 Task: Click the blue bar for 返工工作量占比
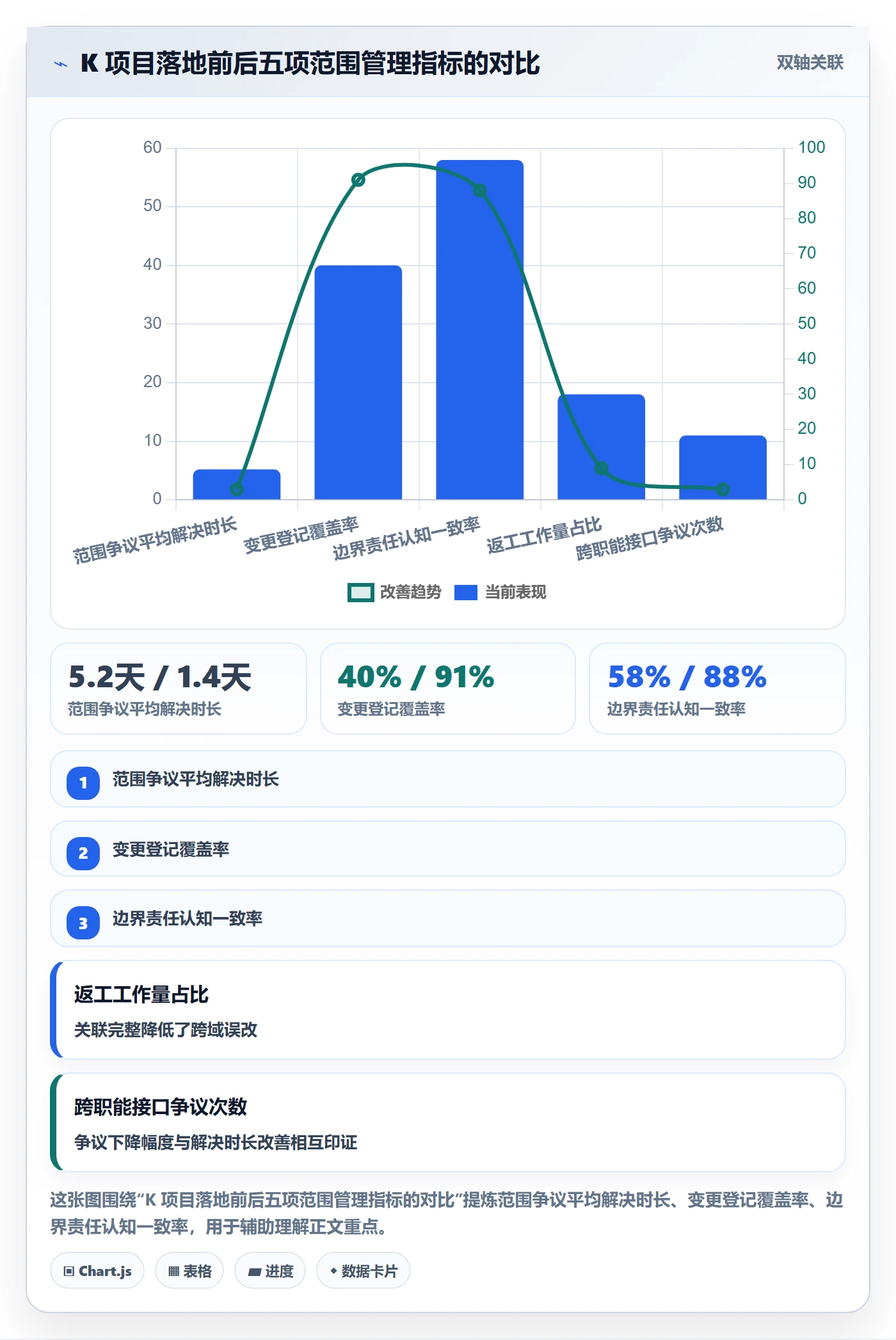[x=602, y=447]
